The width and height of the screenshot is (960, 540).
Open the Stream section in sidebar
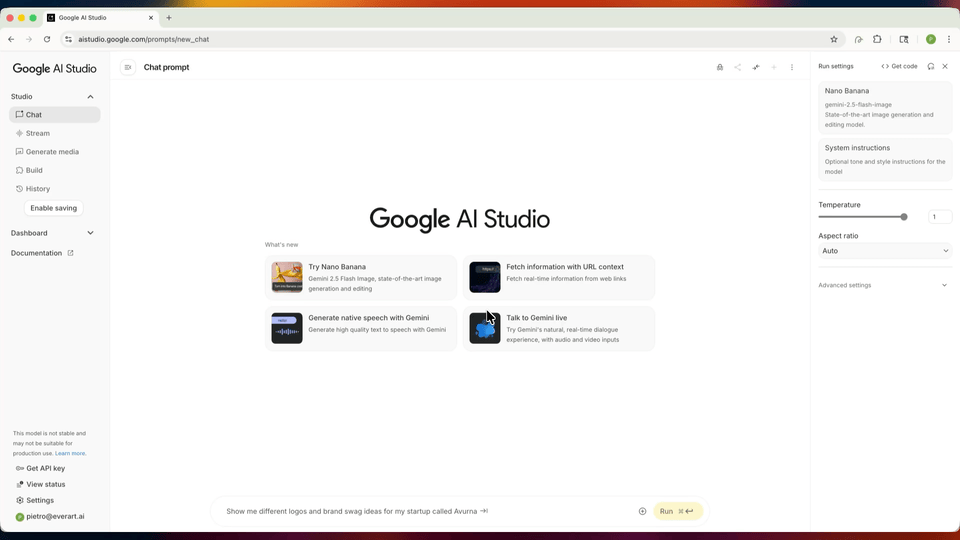pyautogui.click(x=54, y=133)
